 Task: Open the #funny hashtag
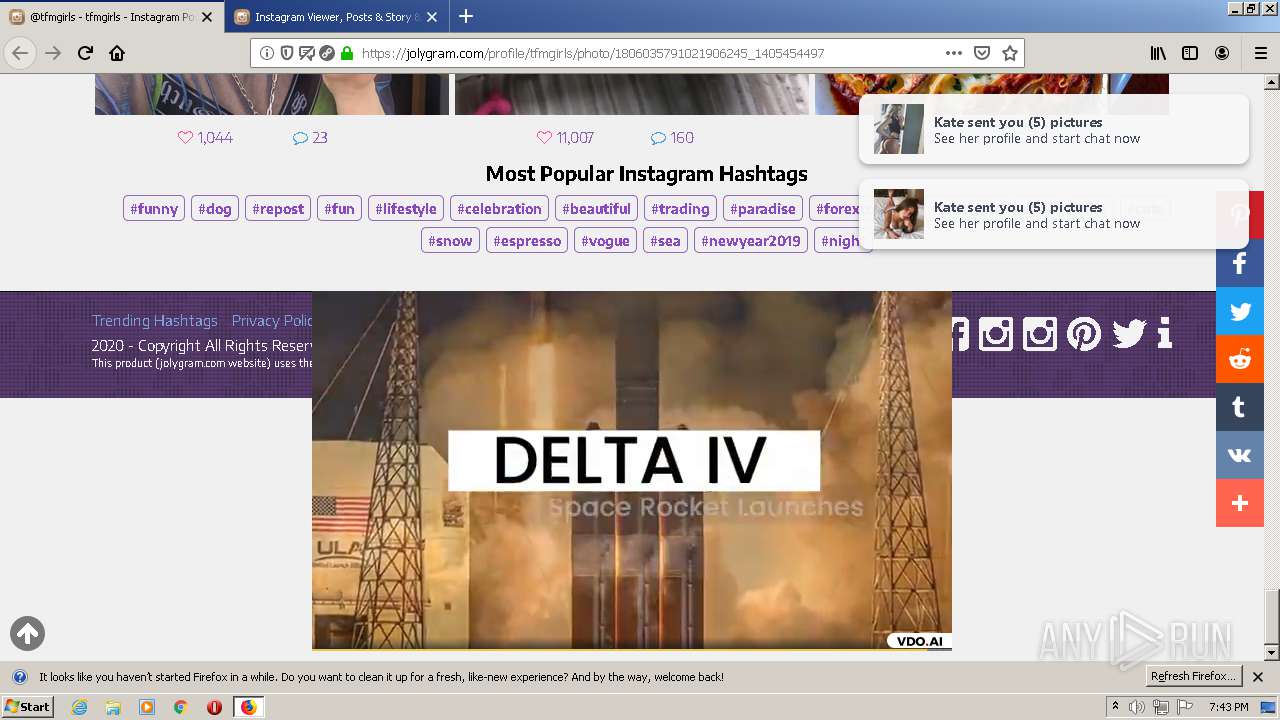154,208
